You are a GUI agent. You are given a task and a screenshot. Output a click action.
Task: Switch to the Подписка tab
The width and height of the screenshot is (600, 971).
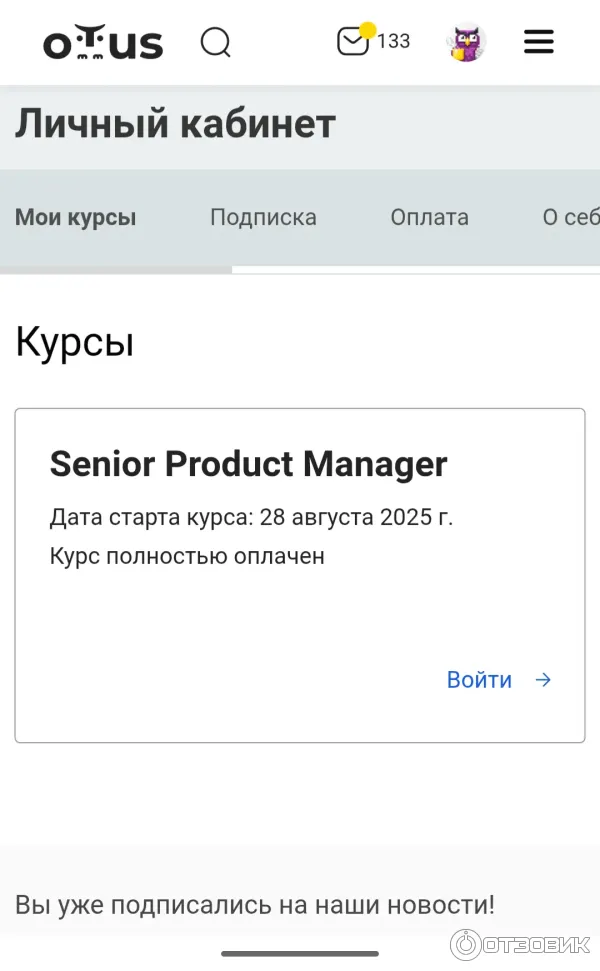[263, 218]
